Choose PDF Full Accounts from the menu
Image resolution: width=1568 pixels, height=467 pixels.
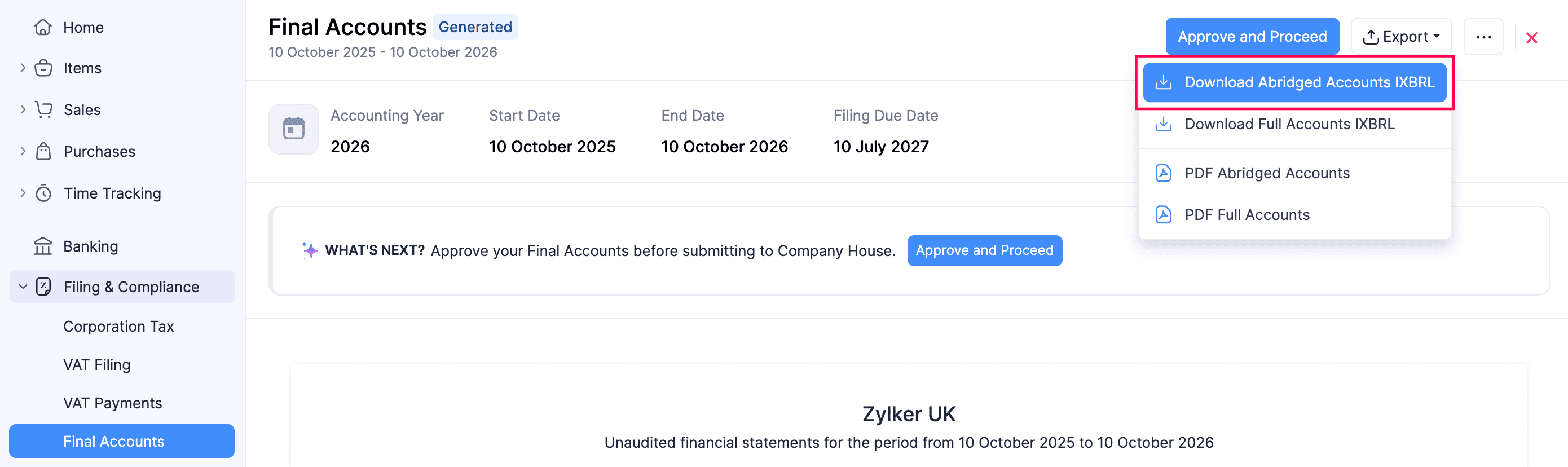(1247, 214)
